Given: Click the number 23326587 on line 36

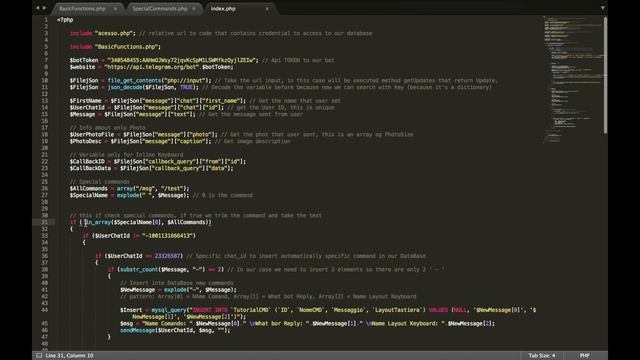Looking at the screenshot, I should tap(167, 256).
